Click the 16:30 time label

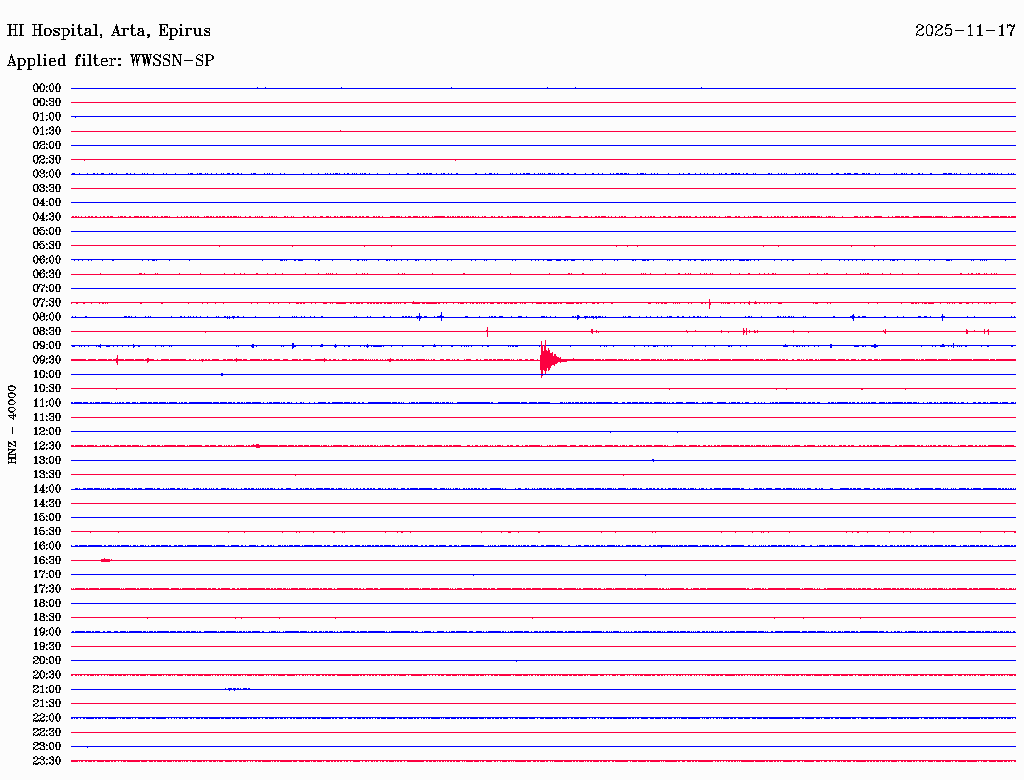tap(47, 560)
